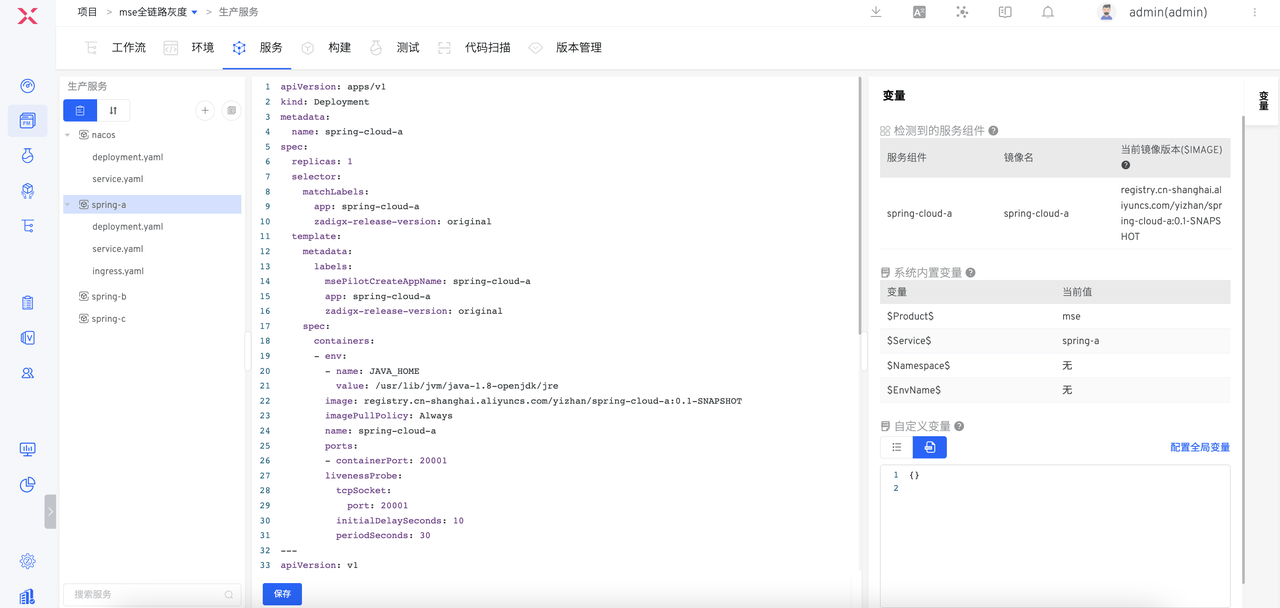The image size is (1280, 608).
Task: Click the 保存 button
Action: click(282, 594)
